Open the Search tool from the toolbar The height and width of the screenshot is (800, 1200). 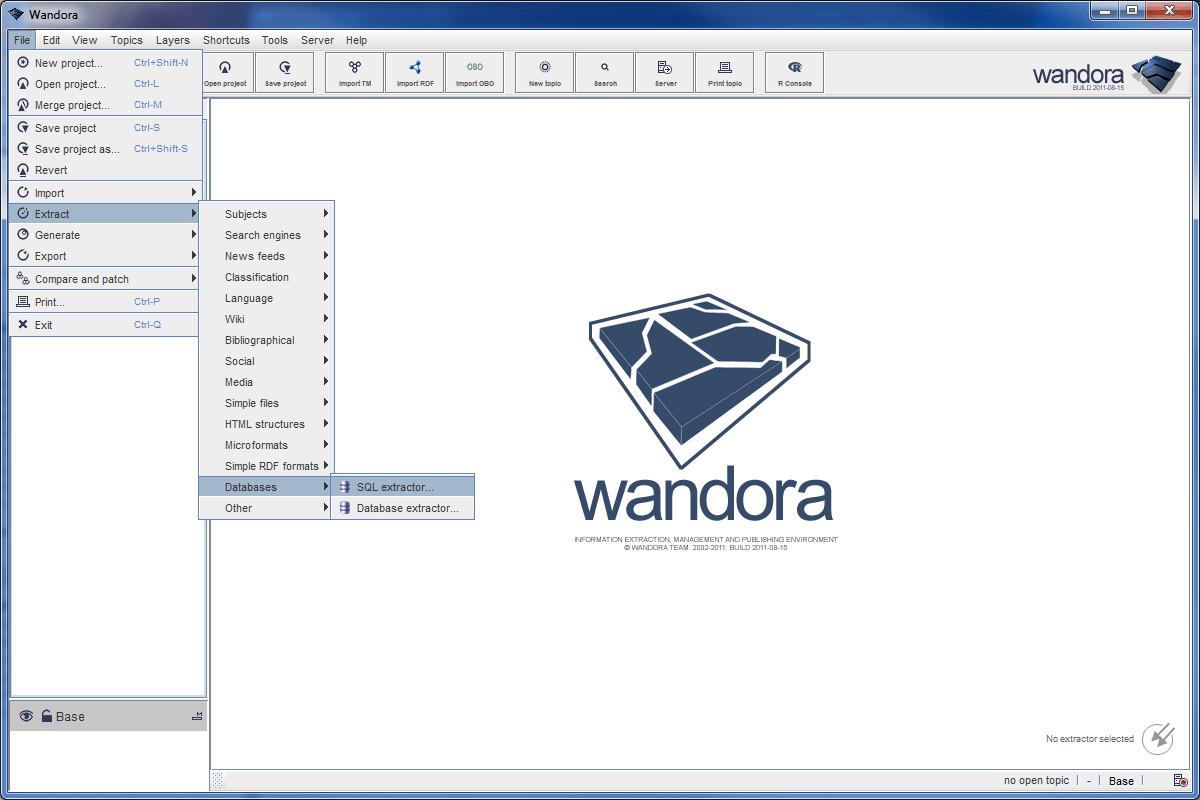point(604,72)
